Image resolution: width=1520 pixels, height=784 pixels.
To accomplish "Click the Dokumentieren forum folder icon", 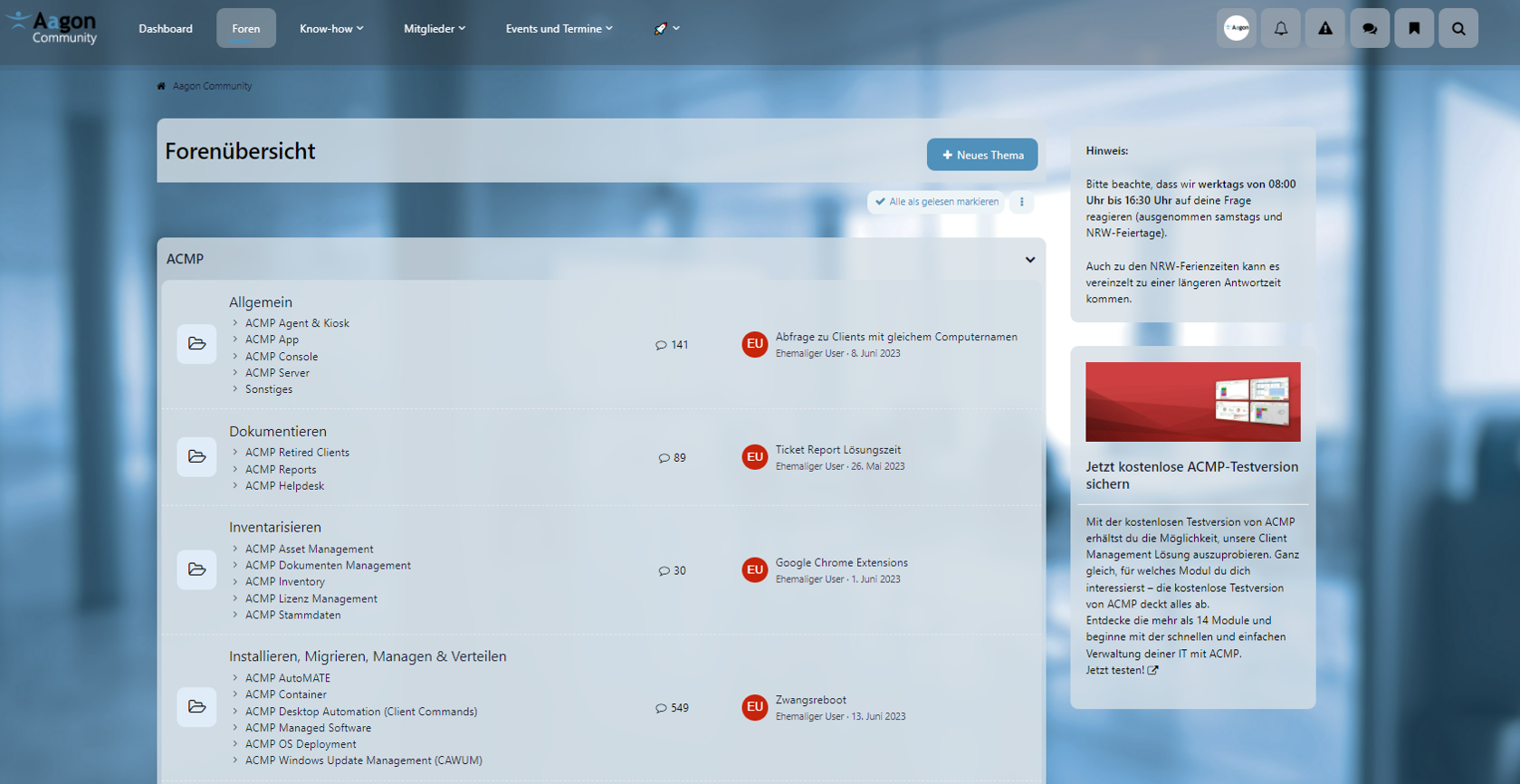I will coord(196,457).
